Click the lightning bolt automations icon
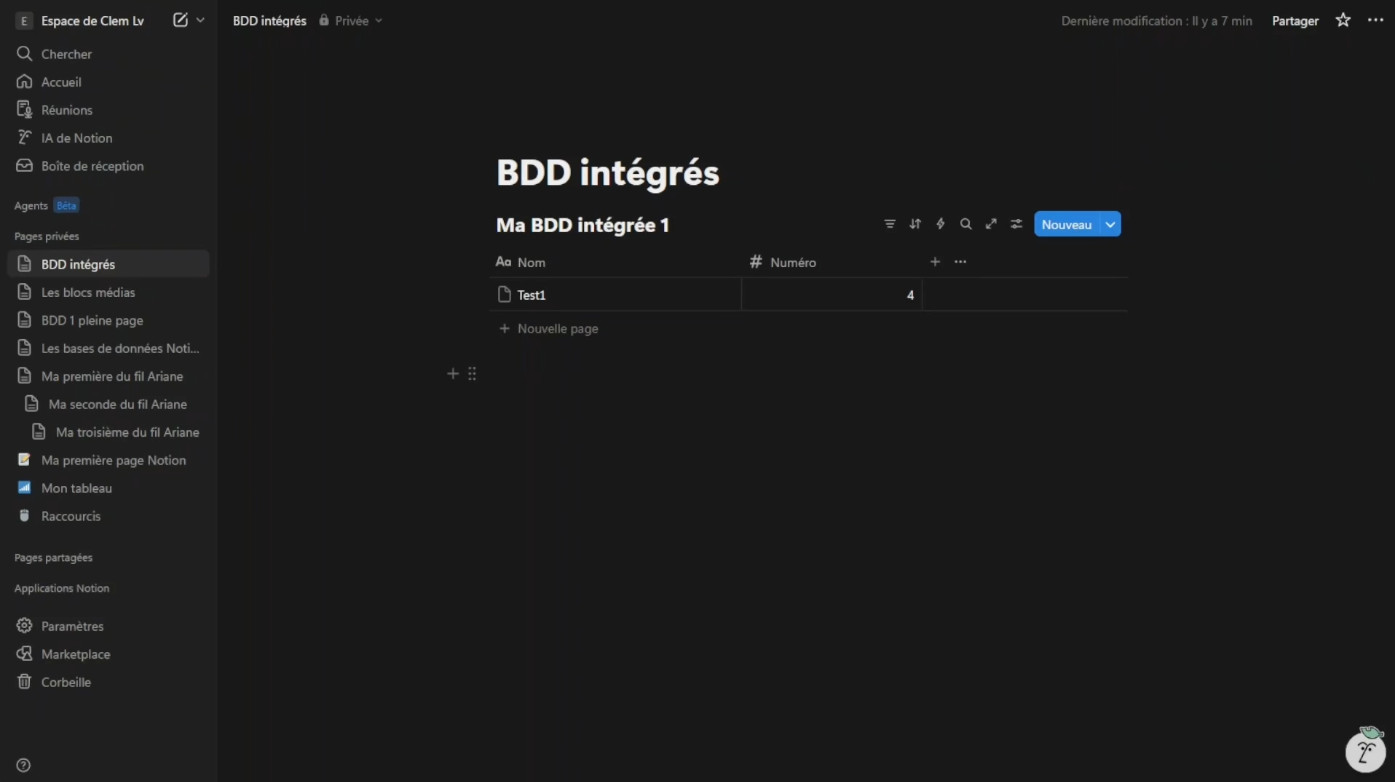 click(940, 224)
